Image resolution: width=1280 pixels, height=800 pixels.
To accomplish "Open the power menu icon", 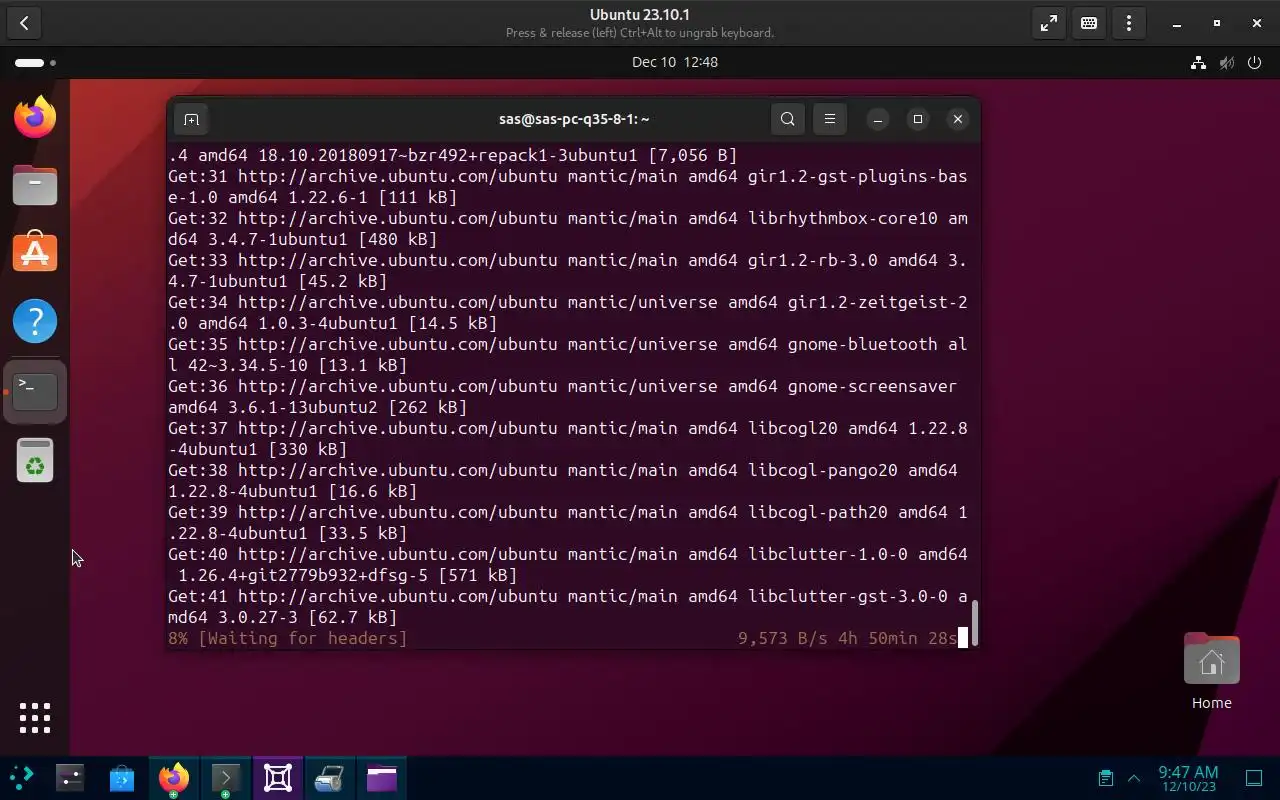I will point(1255,62).
